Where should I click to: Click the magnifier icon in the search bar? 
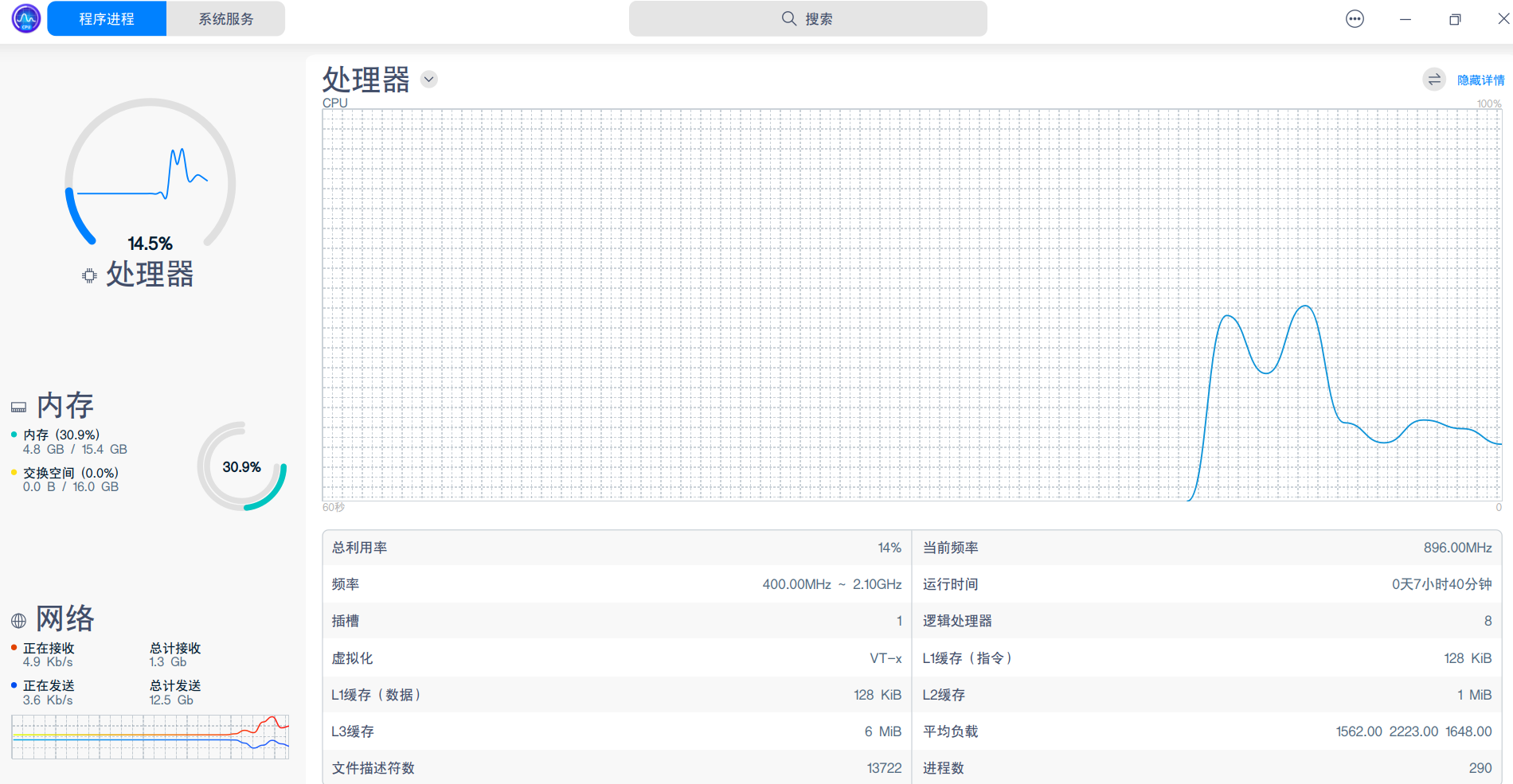[788, 18]
